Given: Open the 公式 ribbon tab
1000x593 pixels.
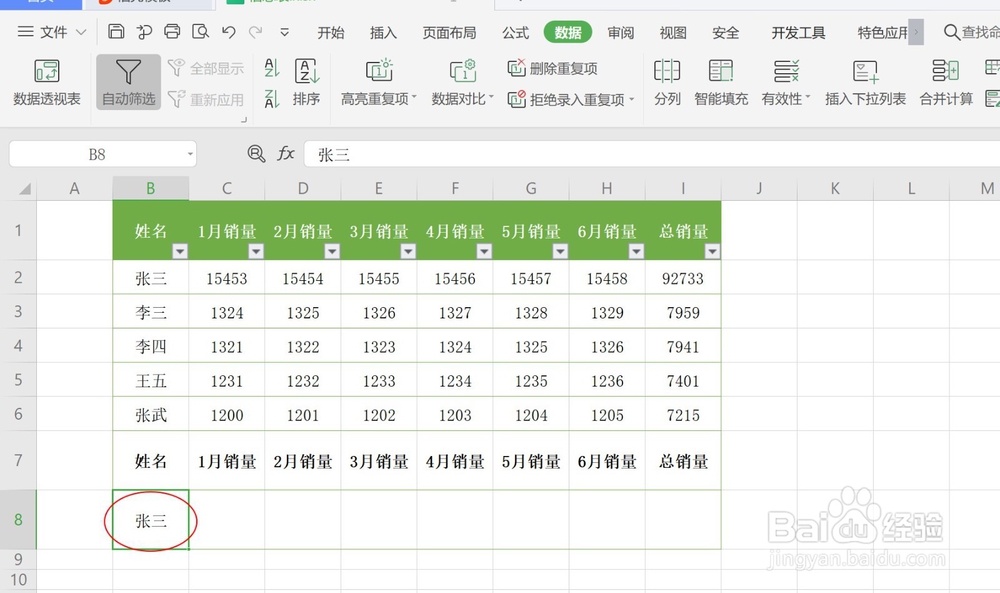Looking at the screenshot, I should [515, 32].
